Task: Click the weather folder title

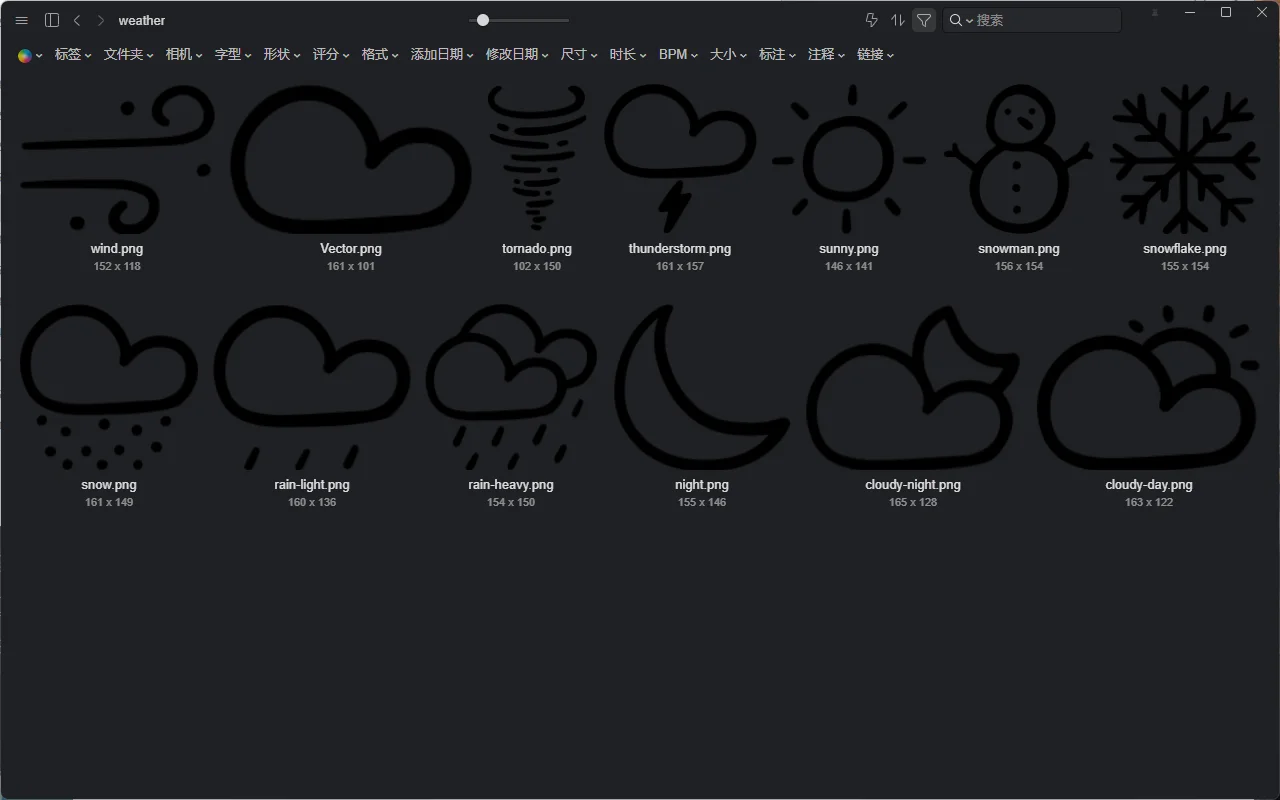Action: [142, 20]
